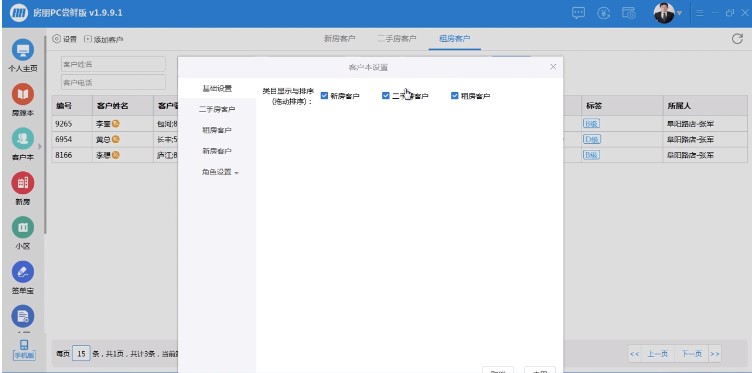The image size is (752, 373).
Task: Click the 客户姓名 input field
Action: tap(113, 64)
